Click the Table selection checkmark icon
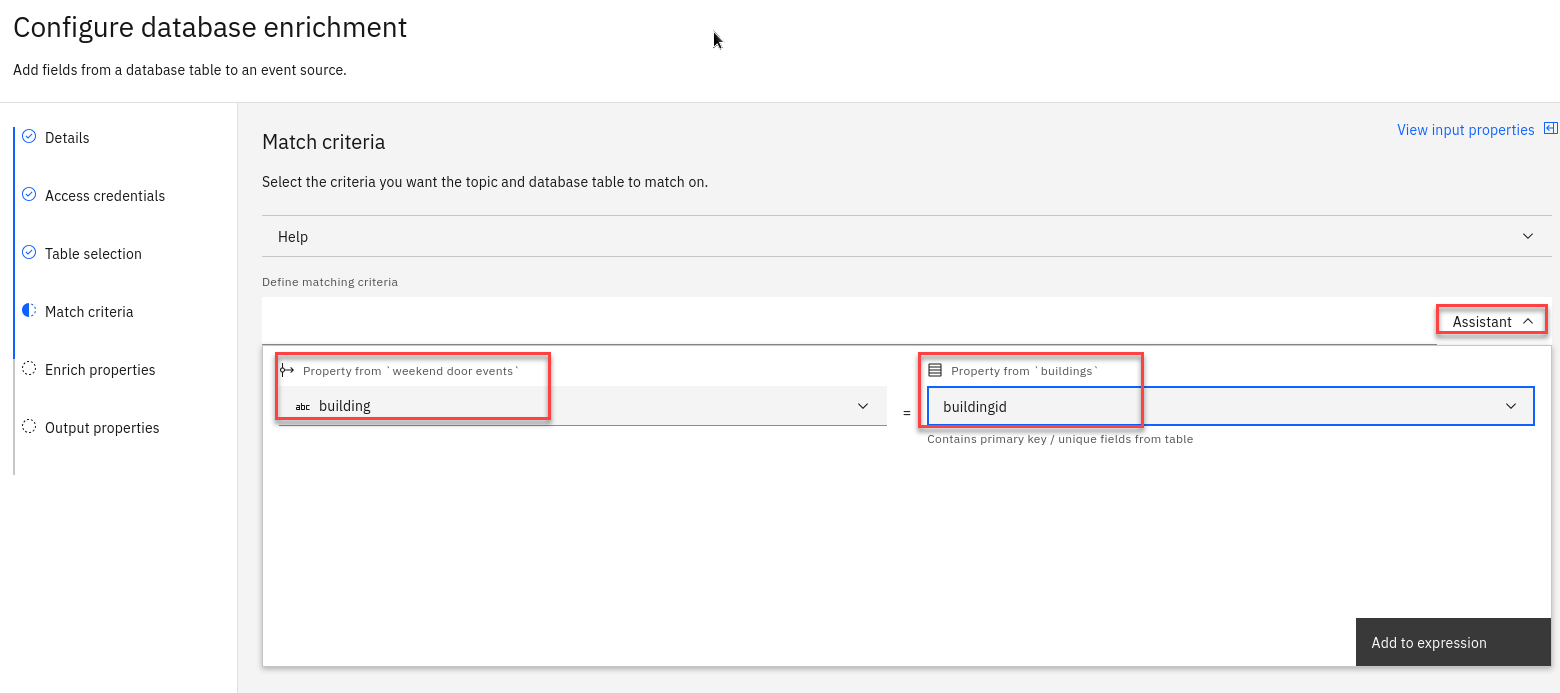 [x=29, y=253]
